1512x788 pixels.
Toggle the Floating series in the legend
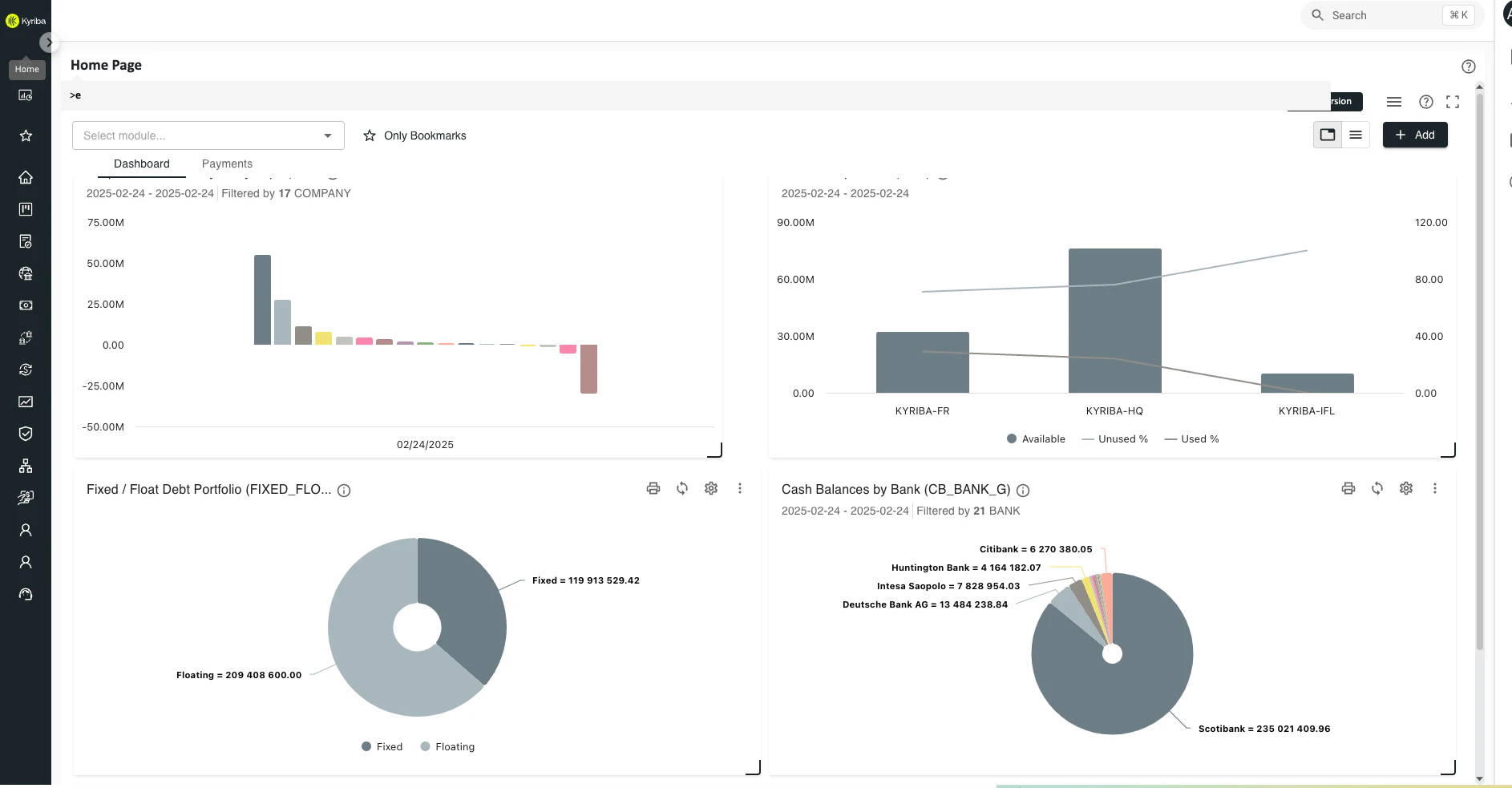[447, 746]
